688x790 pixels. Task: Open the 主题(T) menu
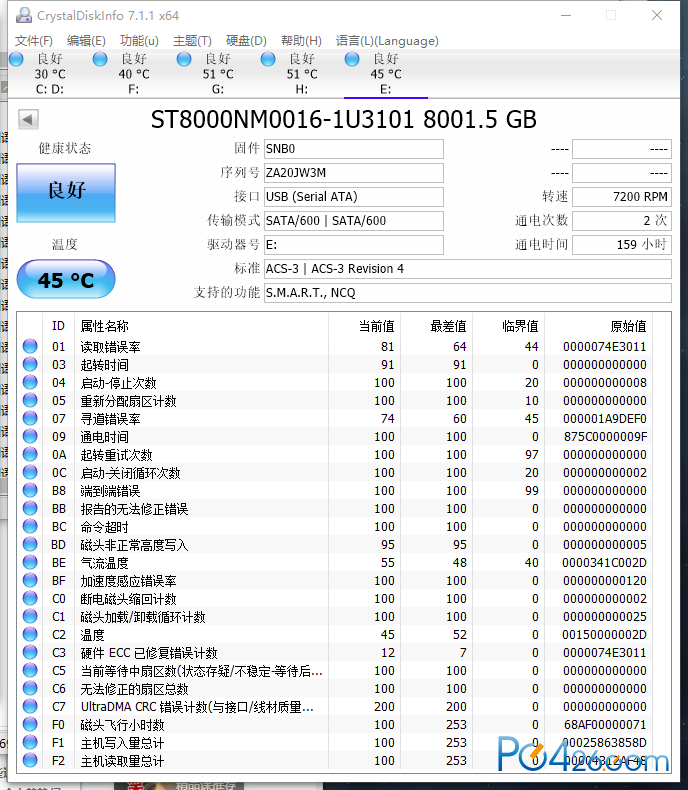192,41
